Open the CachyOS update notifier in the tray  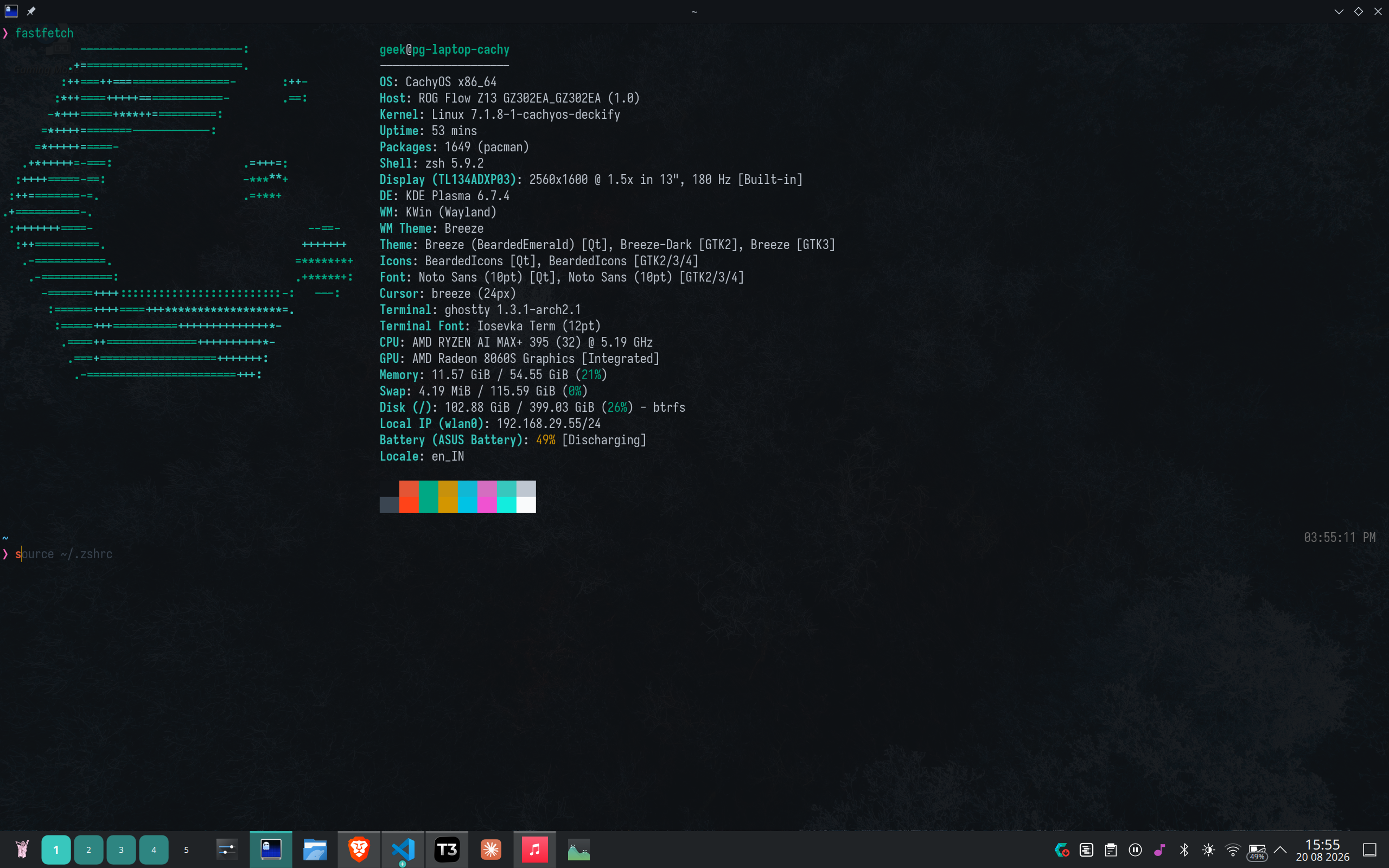point(1062,850)
